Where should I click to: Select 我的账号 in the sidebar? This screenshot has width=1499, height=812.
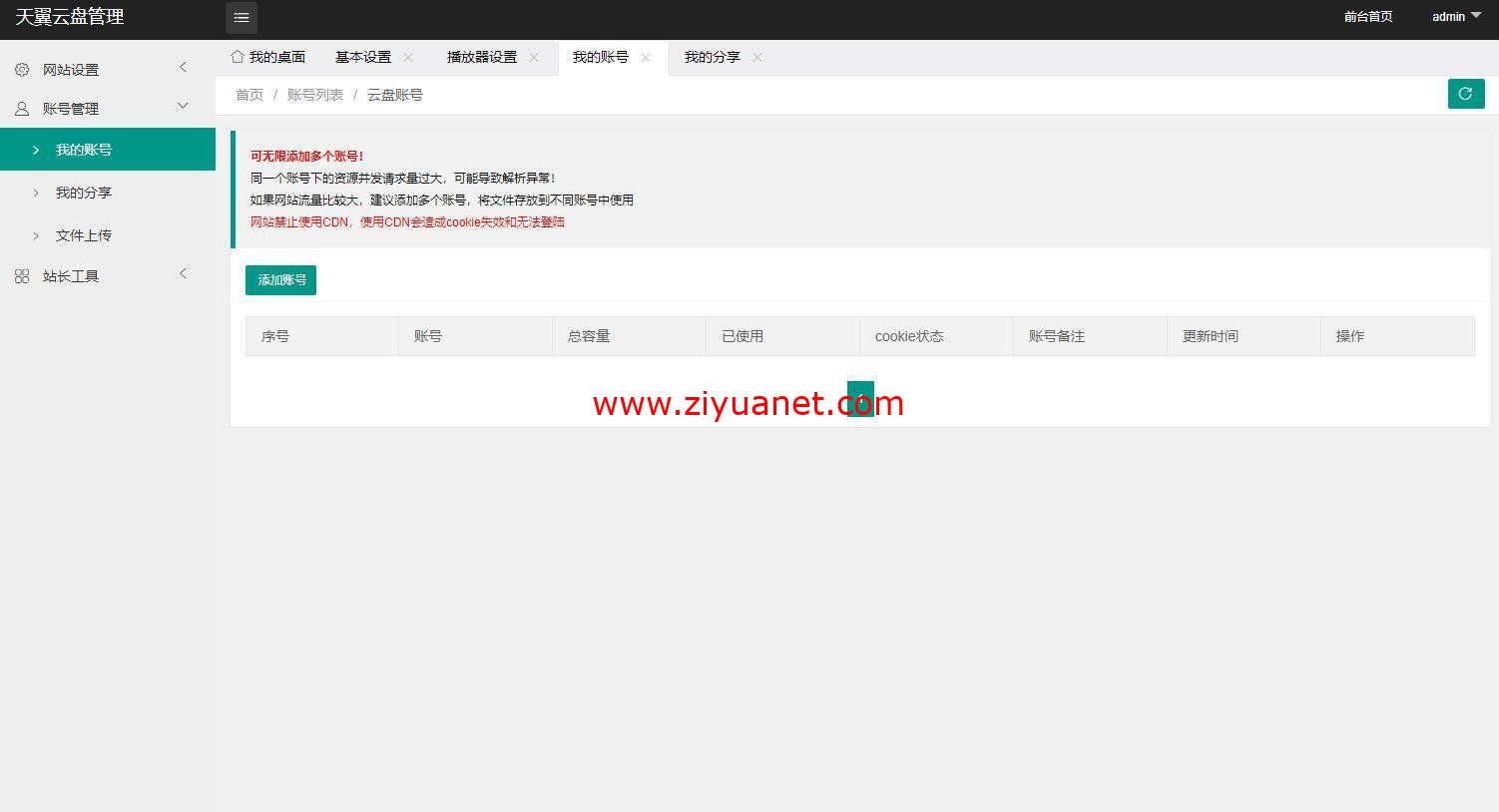point(108,150)
